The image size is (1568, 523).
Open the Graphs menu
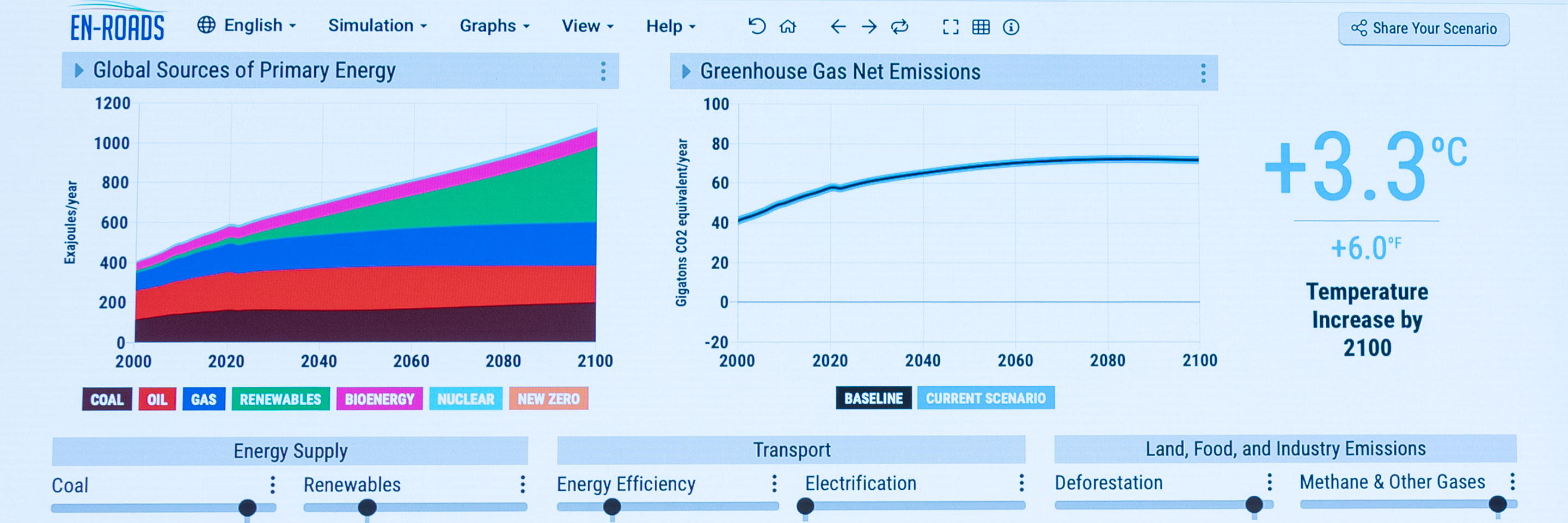pyautogui.click(x=494, y=26)
